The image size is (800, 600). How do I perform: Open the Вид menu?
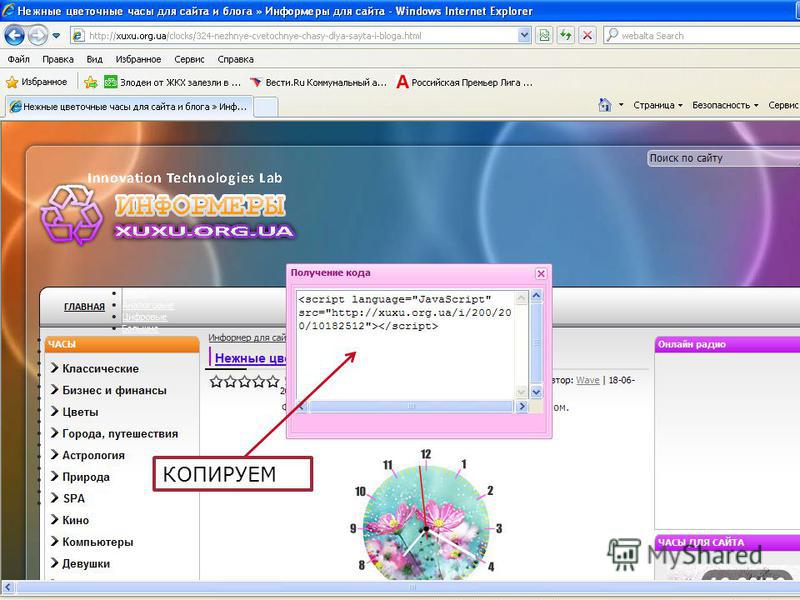click(x=94, y=59)
